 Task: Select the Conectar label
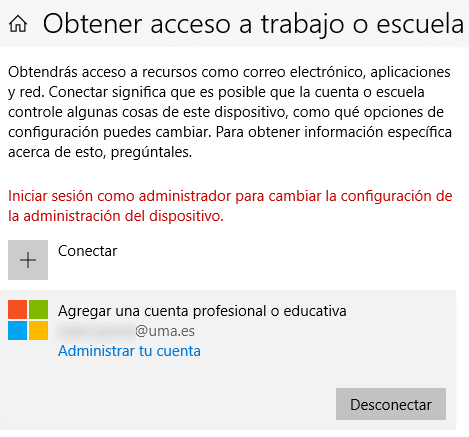pyautogui.click(x=88, y=251)
